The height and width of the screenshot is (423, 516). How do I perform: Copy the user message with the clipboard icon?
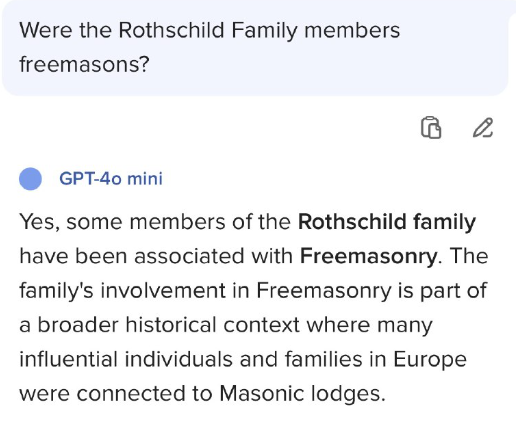pos(431,127)
